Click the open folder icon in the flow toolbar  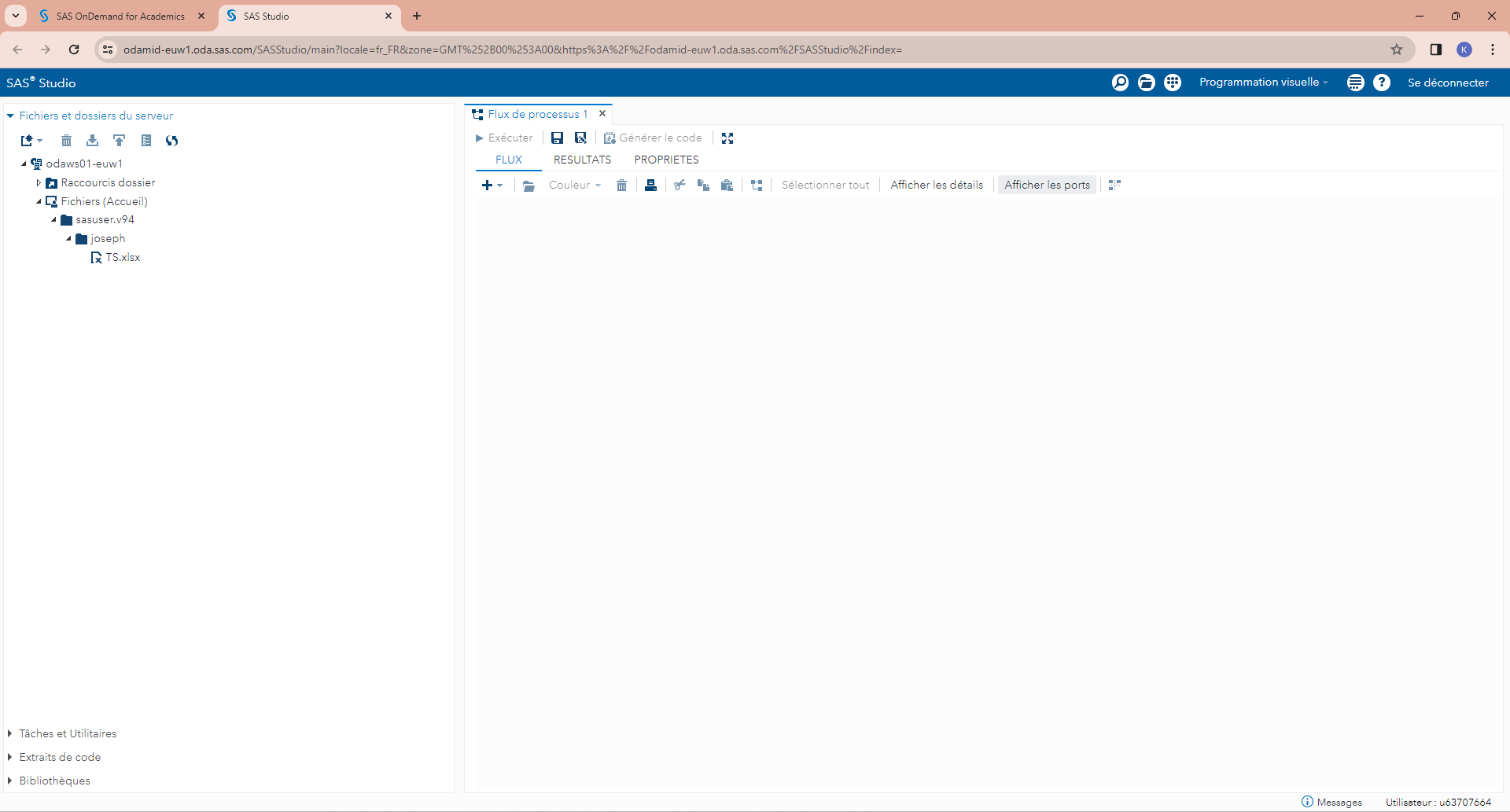528,185
